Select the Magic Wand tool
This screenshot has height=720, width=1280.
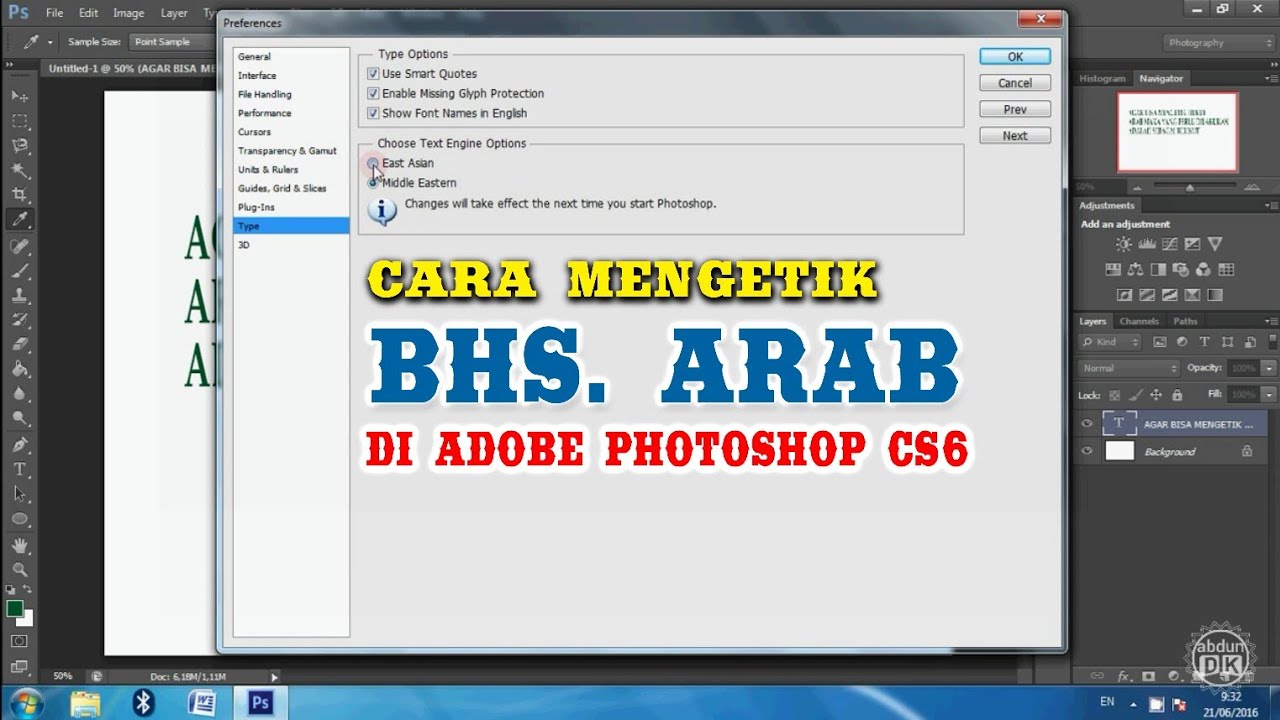pos(19,171)
